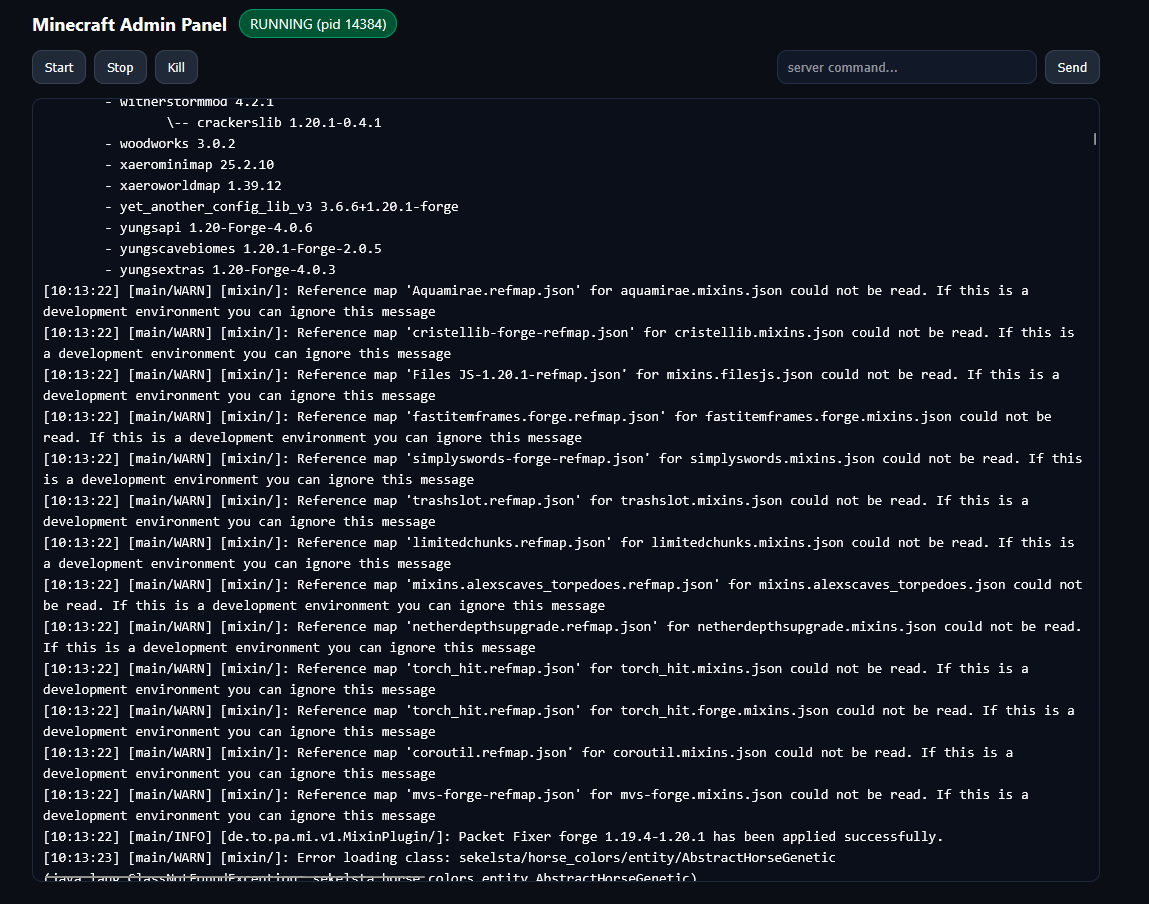Click the 'fastitemframes.forge.refmap.json' warning line
Screen dimensions: 1149x904
(x=547, y=427)
